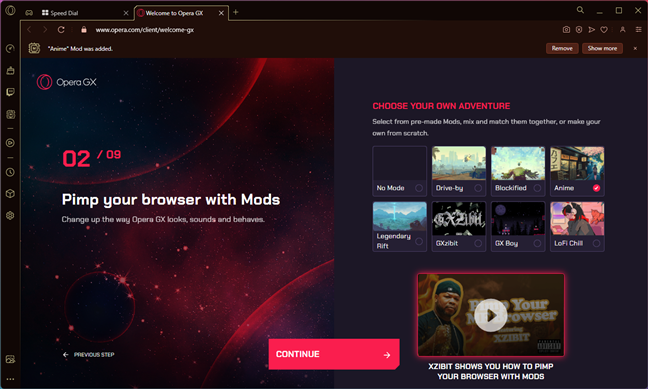Open the Opera menu logo icon
The height and width of the screenshot is (389, 648).
(x=10, y=10)
